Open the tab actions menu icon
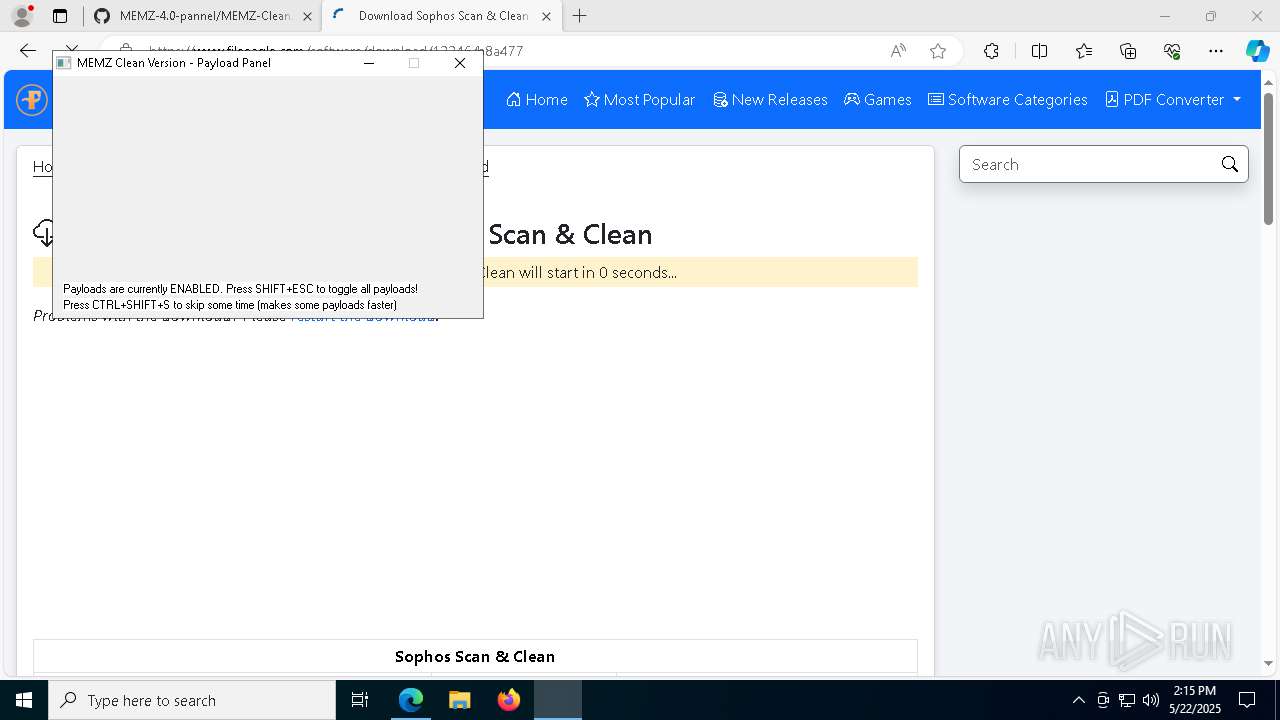This screenshot has width=1280, height=720. [x=60, y=16]
